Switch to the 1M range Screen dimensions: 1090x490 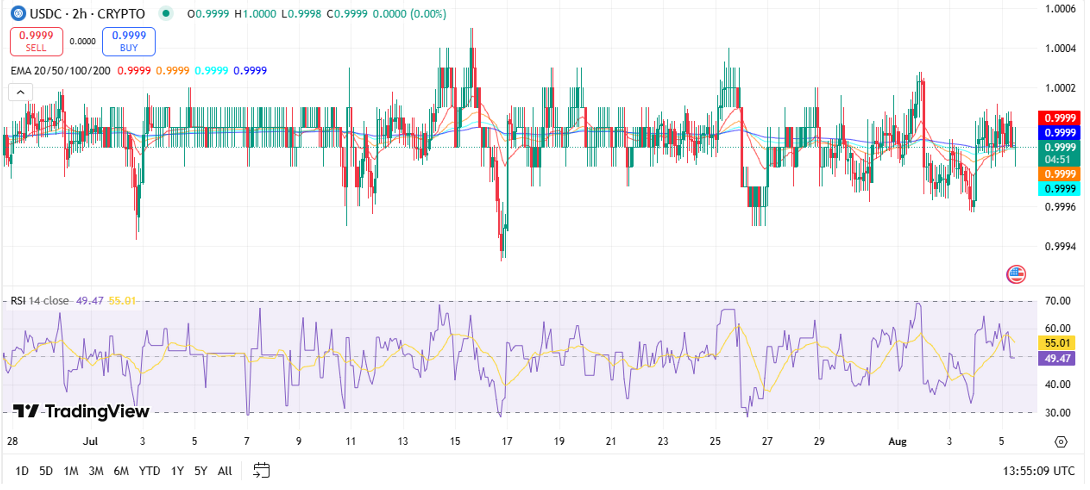point(71,470)
